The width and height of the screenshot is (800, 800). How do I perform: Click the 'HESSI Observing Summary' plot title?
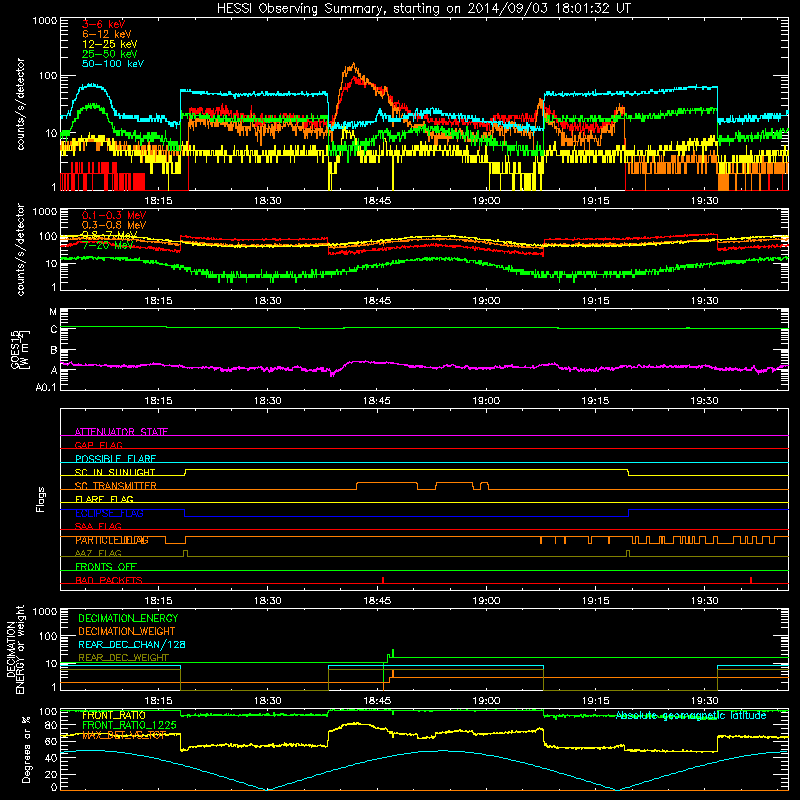coord(424,9)
